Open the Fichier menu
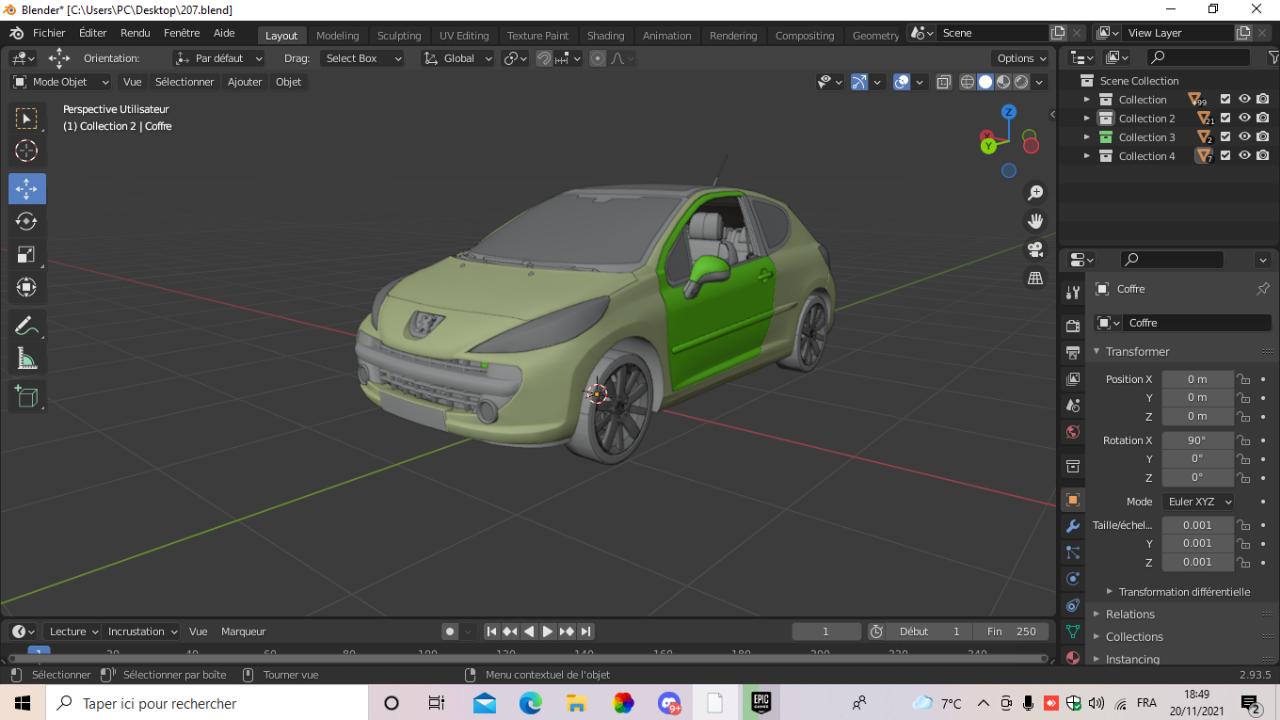The height and width of the screenshot is (720, 1280). tap(49, 33)
